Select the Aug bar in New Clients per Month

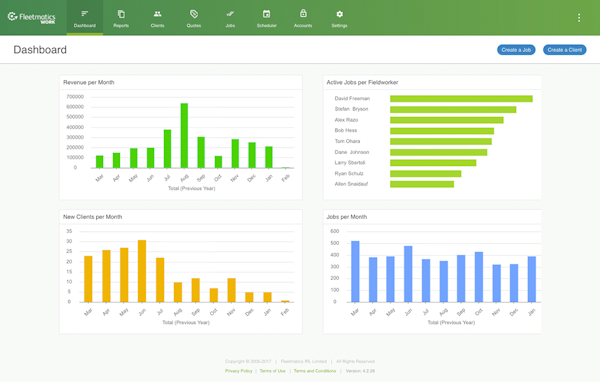click(178, 292)
